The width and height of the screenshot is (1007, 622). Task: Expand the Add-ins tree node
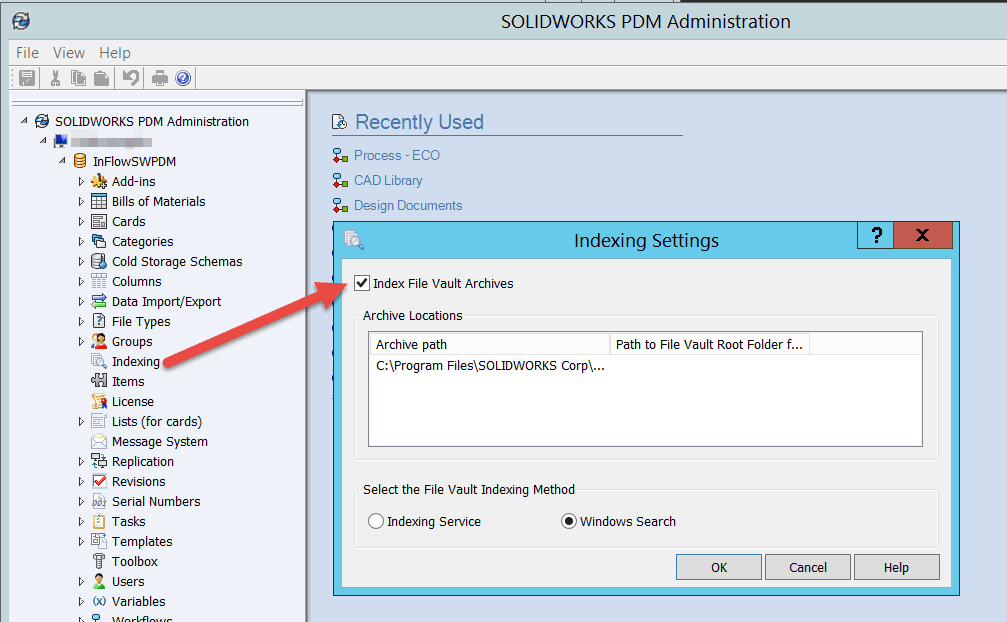click(x=81, y=182)
